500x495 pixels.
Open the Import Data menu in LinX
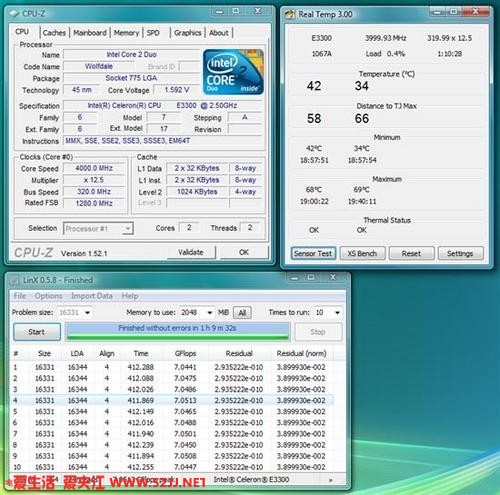pyautogui.click(x=92, y=296)
